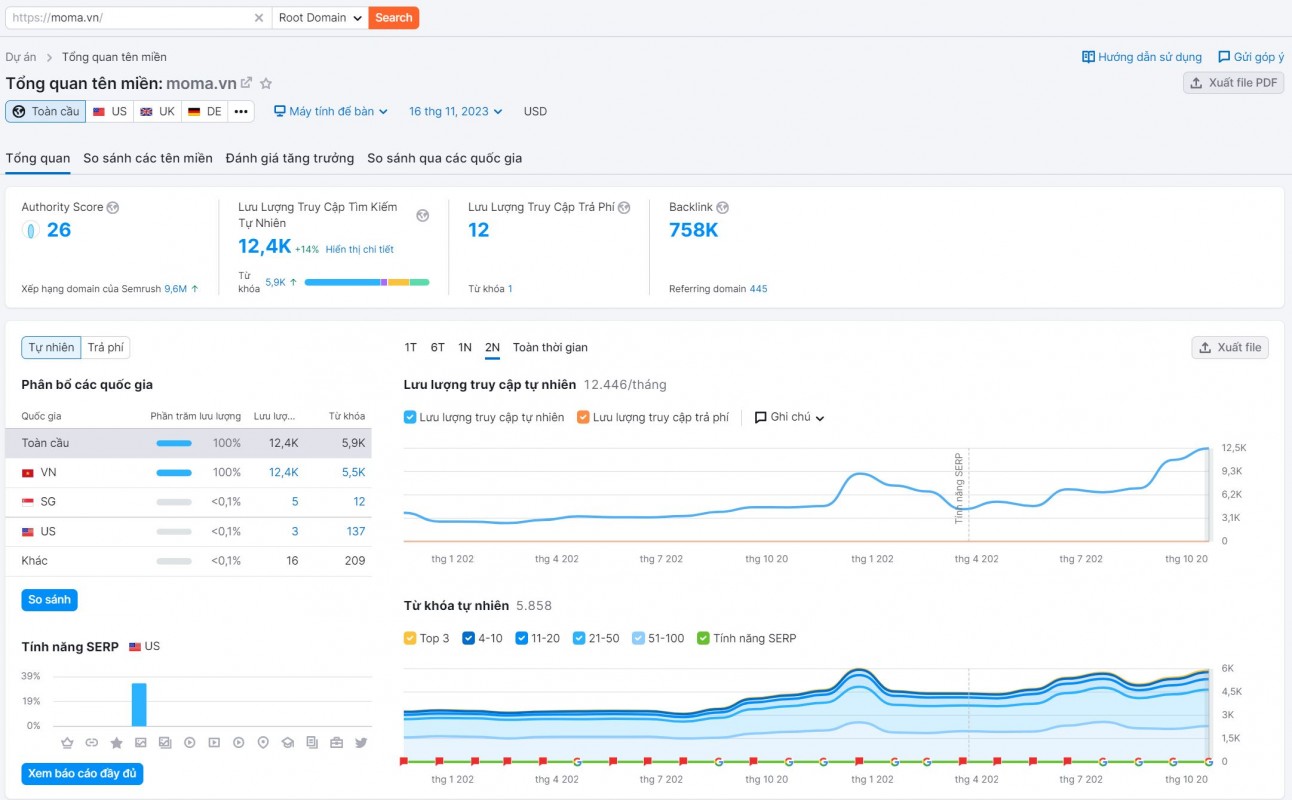Image resolution: width=1292 pixels, height=800 pixels.
Task: Toggle the 21-50 keywords checkbox
Action: tap(579, 638)
